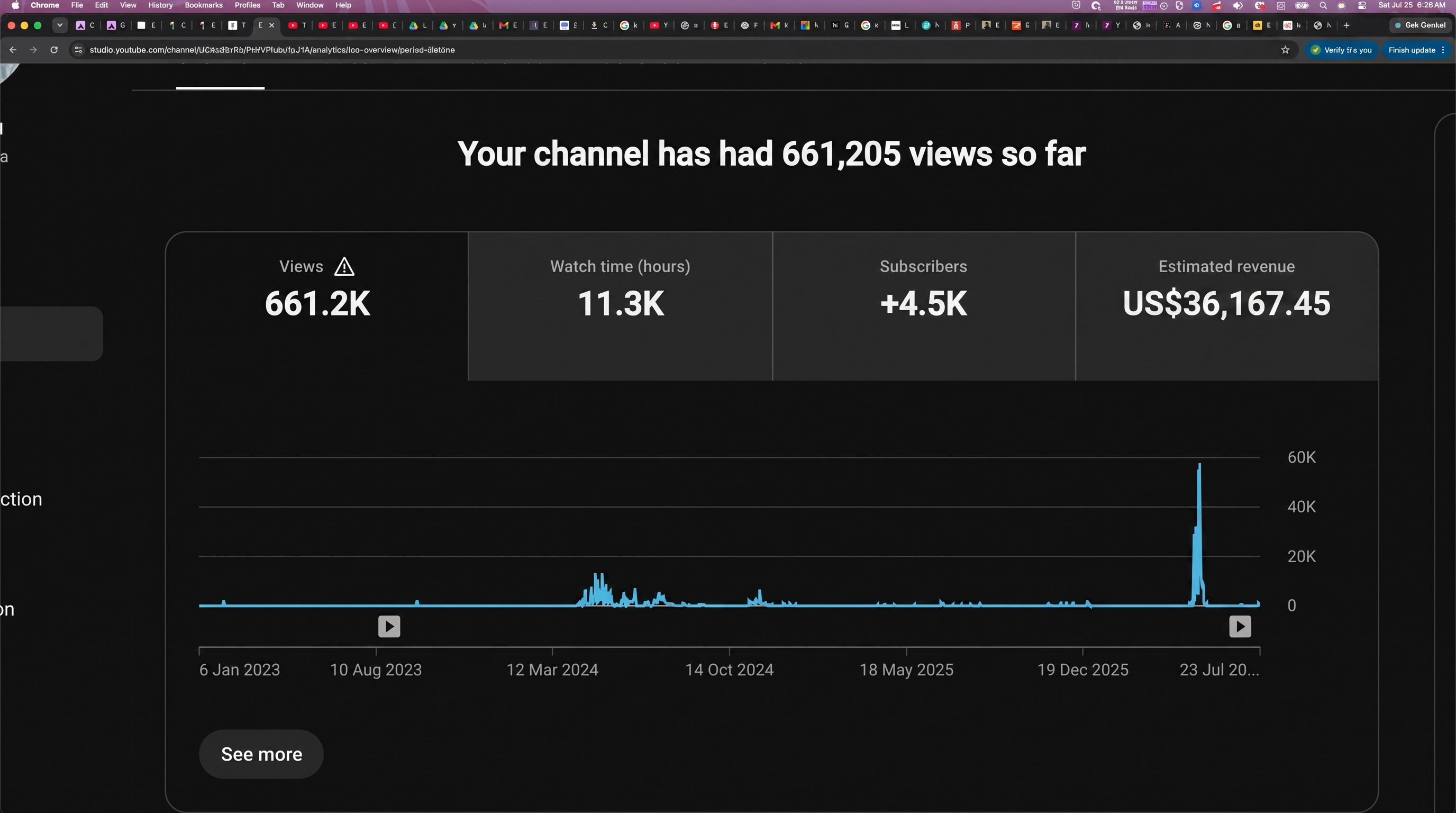Go back to the previous page
The width and height of the screenshot is (1456, 813).
point(13,50)
